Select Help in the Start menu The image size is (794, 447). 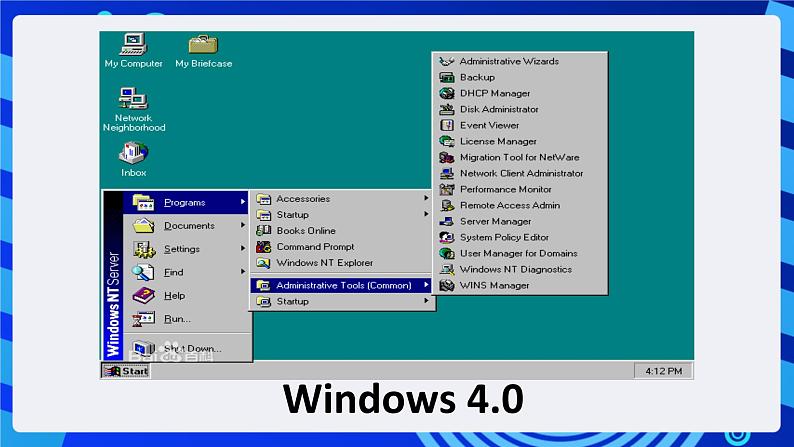click(175, 296)
